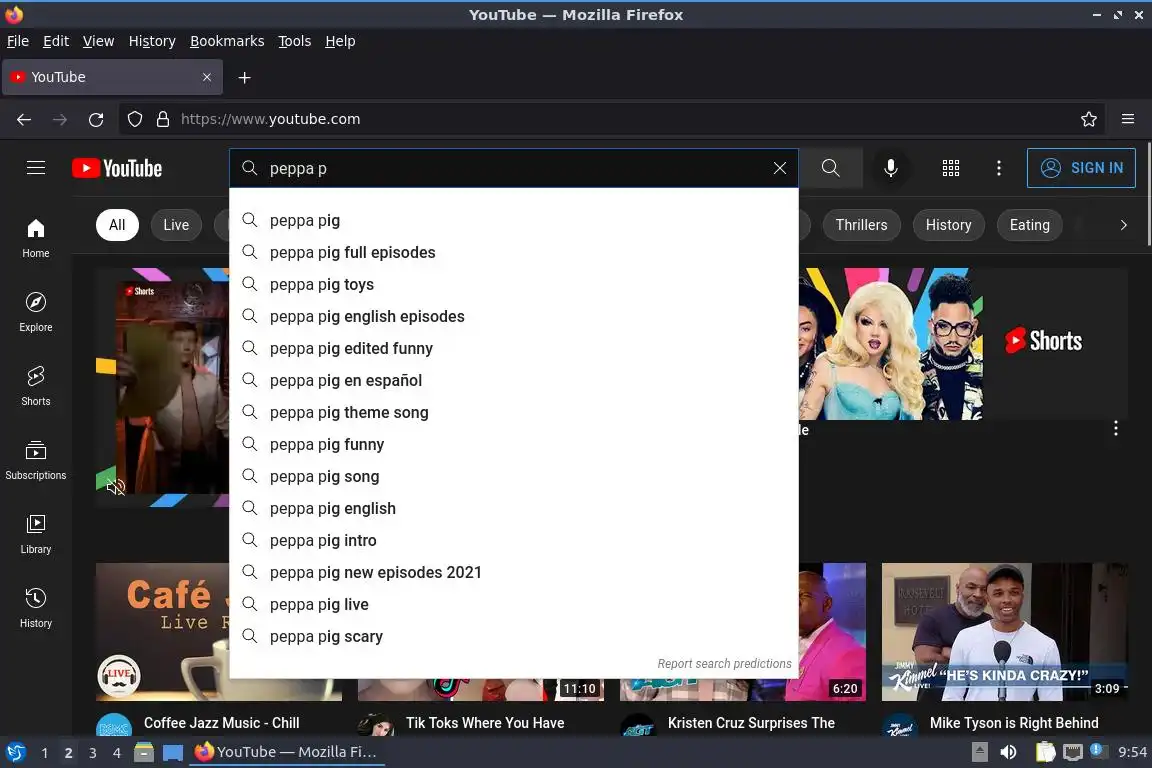Open a new browser tab
This screenshot has height=768, width=1152.
click(245, 77)
